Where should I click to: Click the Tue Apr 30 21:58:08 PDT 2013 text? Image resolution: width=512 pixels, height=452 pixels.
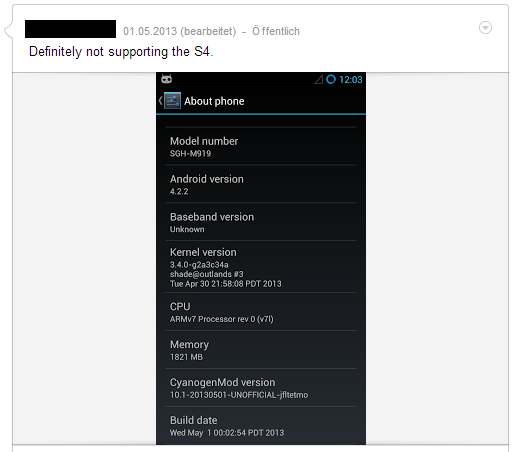coord(226,284)
